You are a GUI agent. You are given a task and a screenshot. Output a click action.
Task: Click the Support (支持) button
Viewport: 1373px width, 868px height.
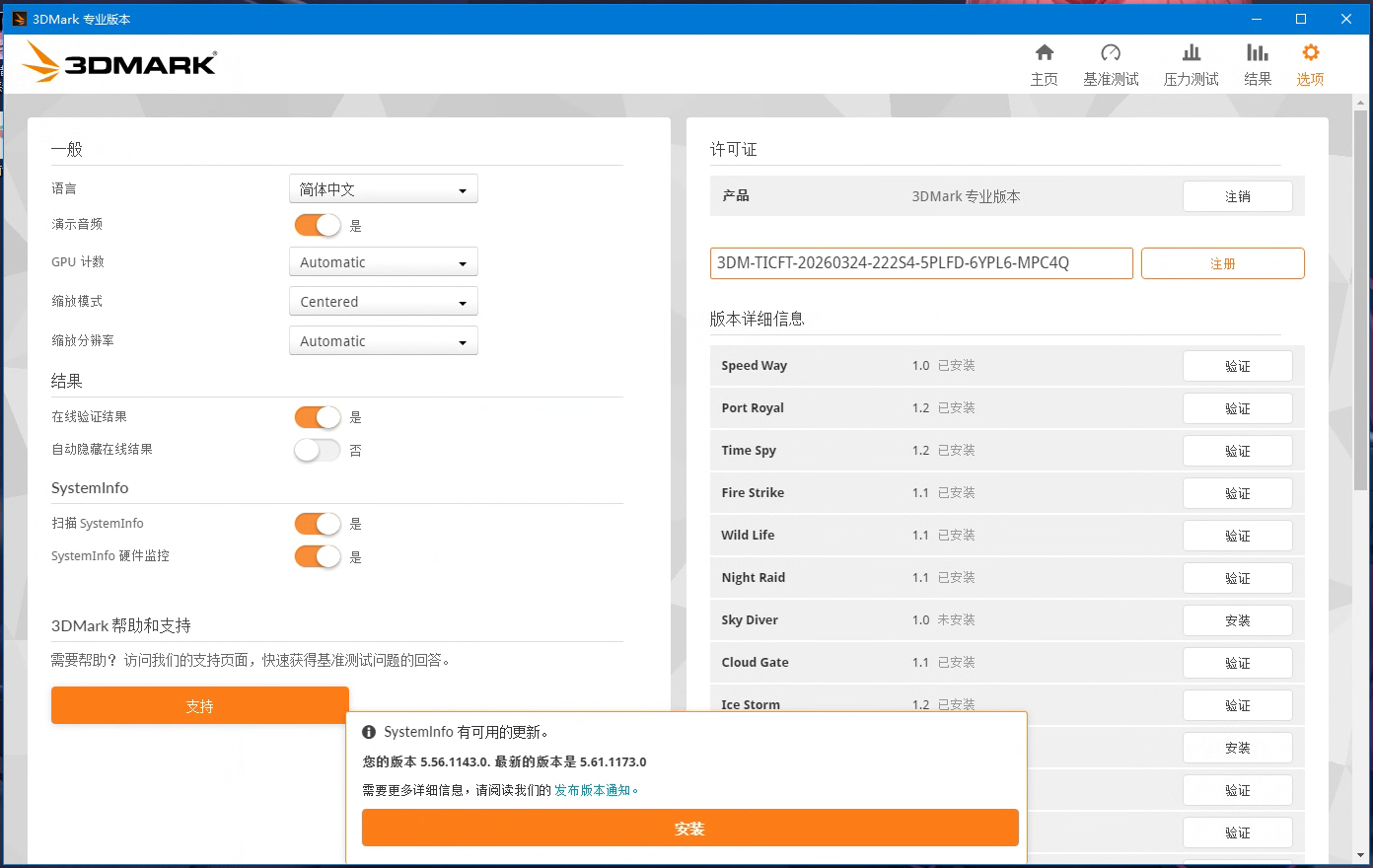(200, 706)
